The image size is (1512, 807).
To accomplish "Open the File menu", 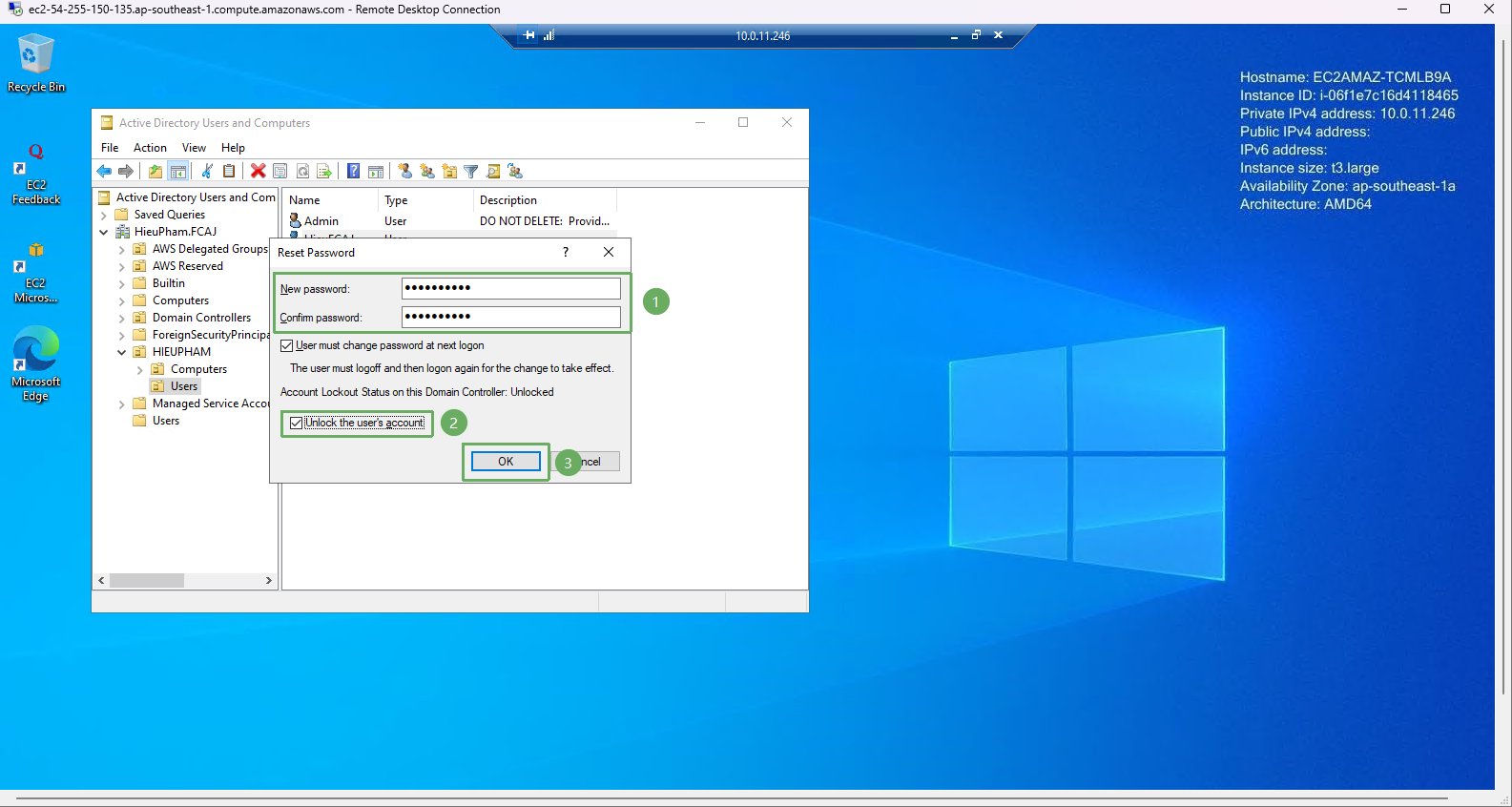I will click(110, 148).
